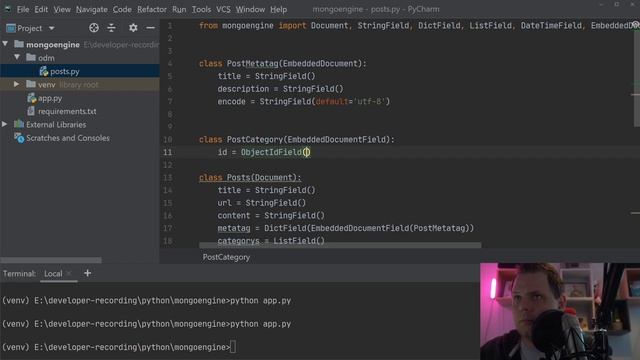
Task: Click 'class Posts(Document):' code line
Action: (x=250, y=178)
